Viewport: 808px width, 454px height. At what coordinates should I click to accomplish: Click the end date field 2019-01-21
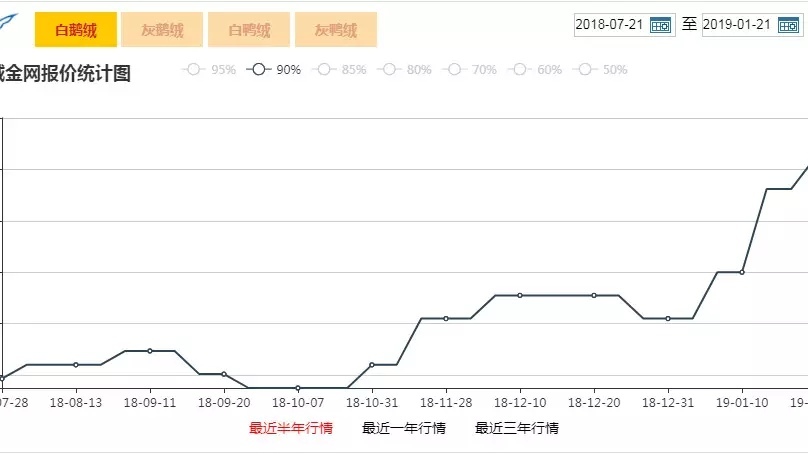pyautogui.click(x=738, y=25)
